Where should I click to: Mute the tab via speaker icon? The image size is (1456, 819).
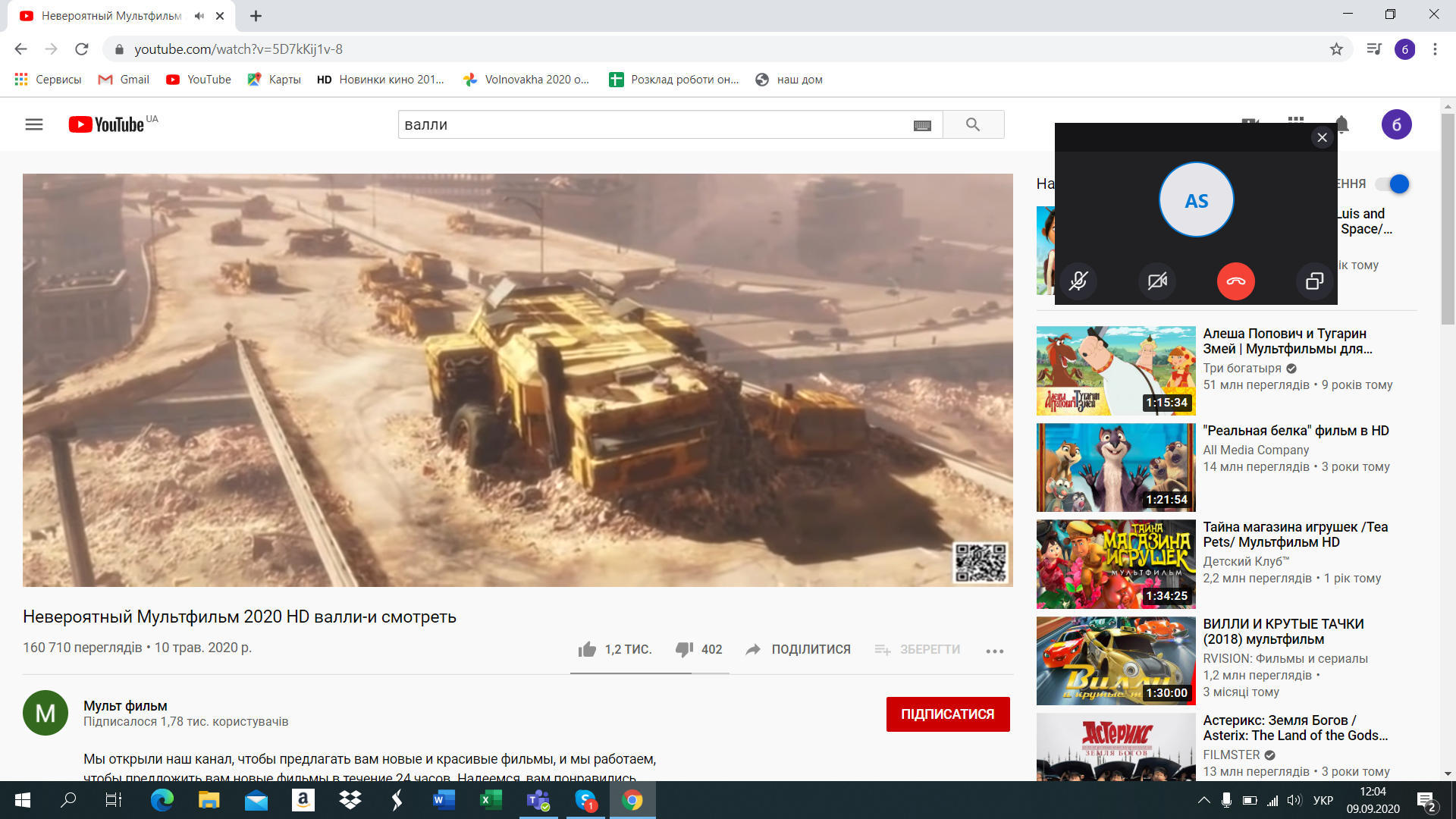coord(199,16)
